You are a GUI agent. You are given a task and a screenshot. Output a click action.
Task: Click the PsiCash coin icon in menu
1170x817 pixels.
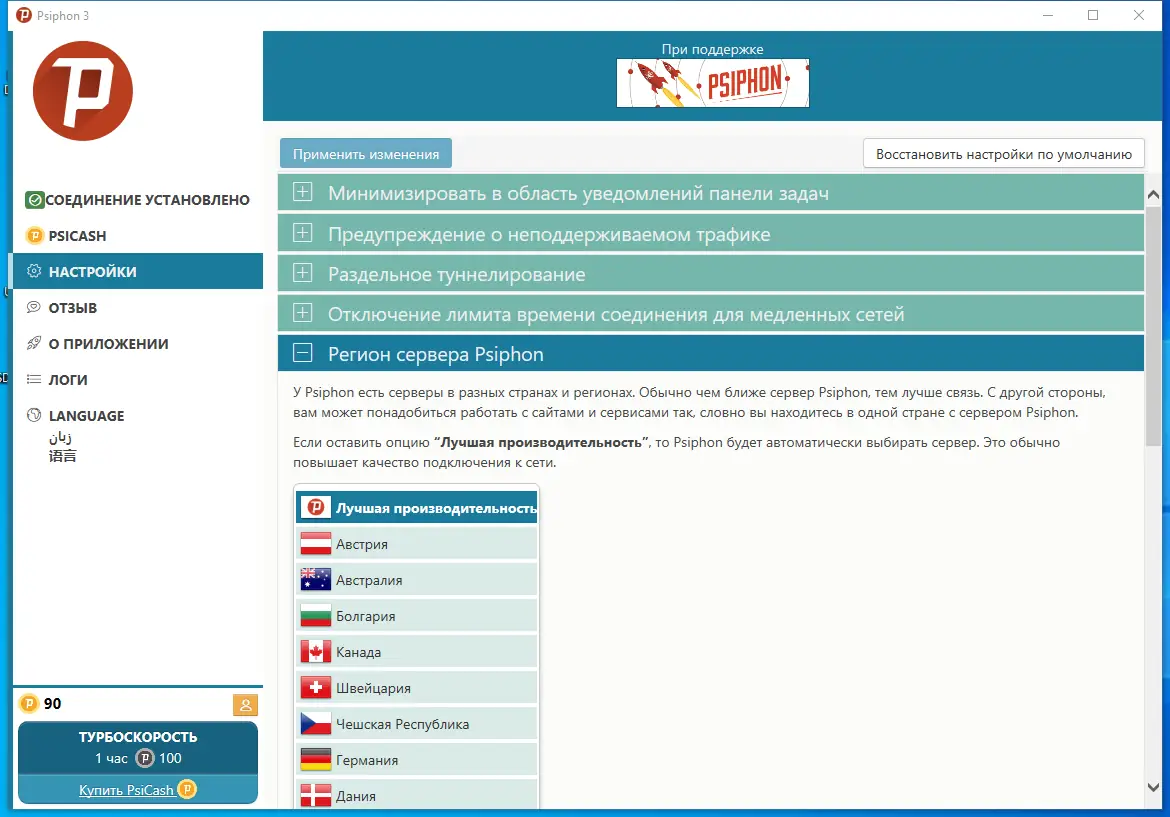[34, 236]
